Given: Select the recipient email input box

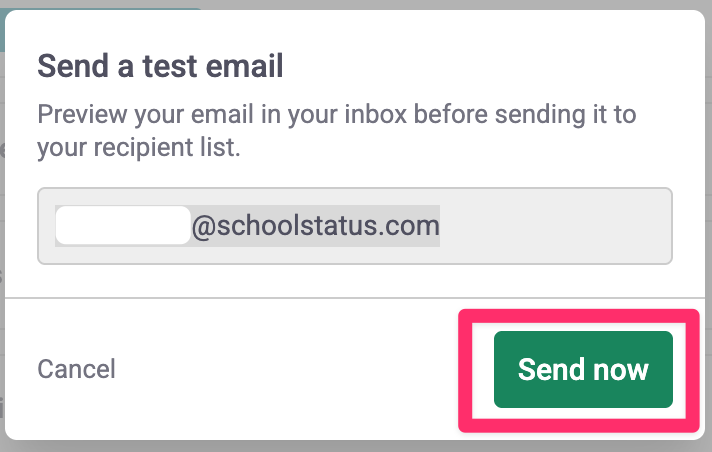Looking at the screenshot, I should coord(354,226).
